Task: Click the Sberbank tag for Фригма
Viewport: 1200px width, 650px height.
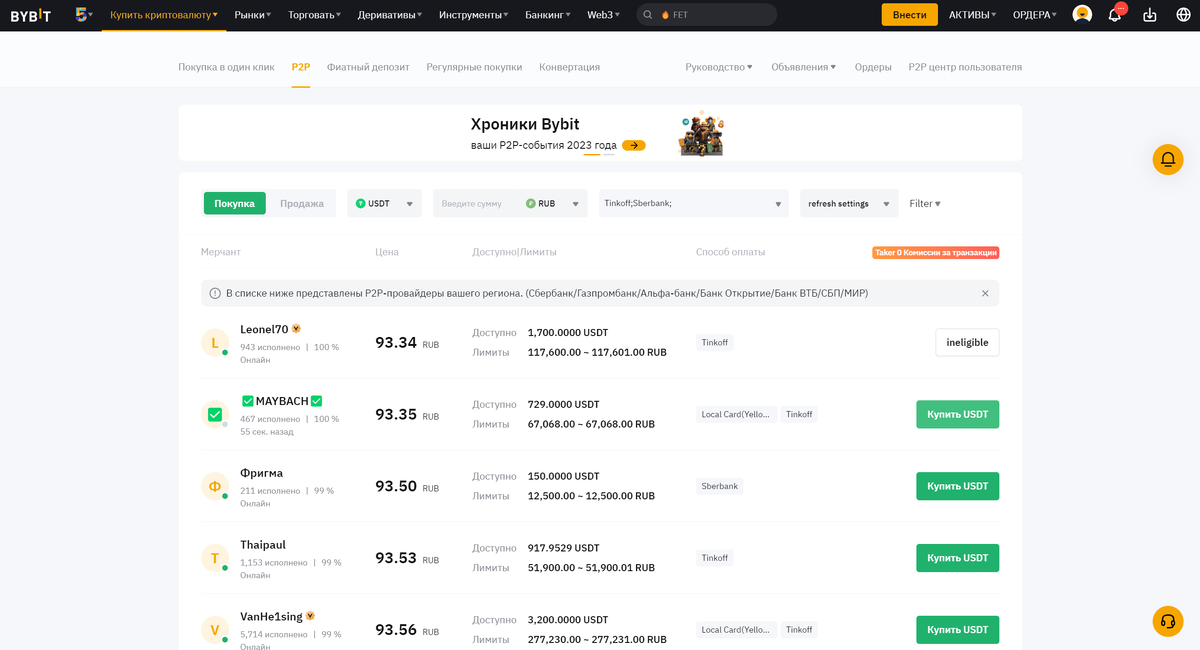Action: coord(720,486)
